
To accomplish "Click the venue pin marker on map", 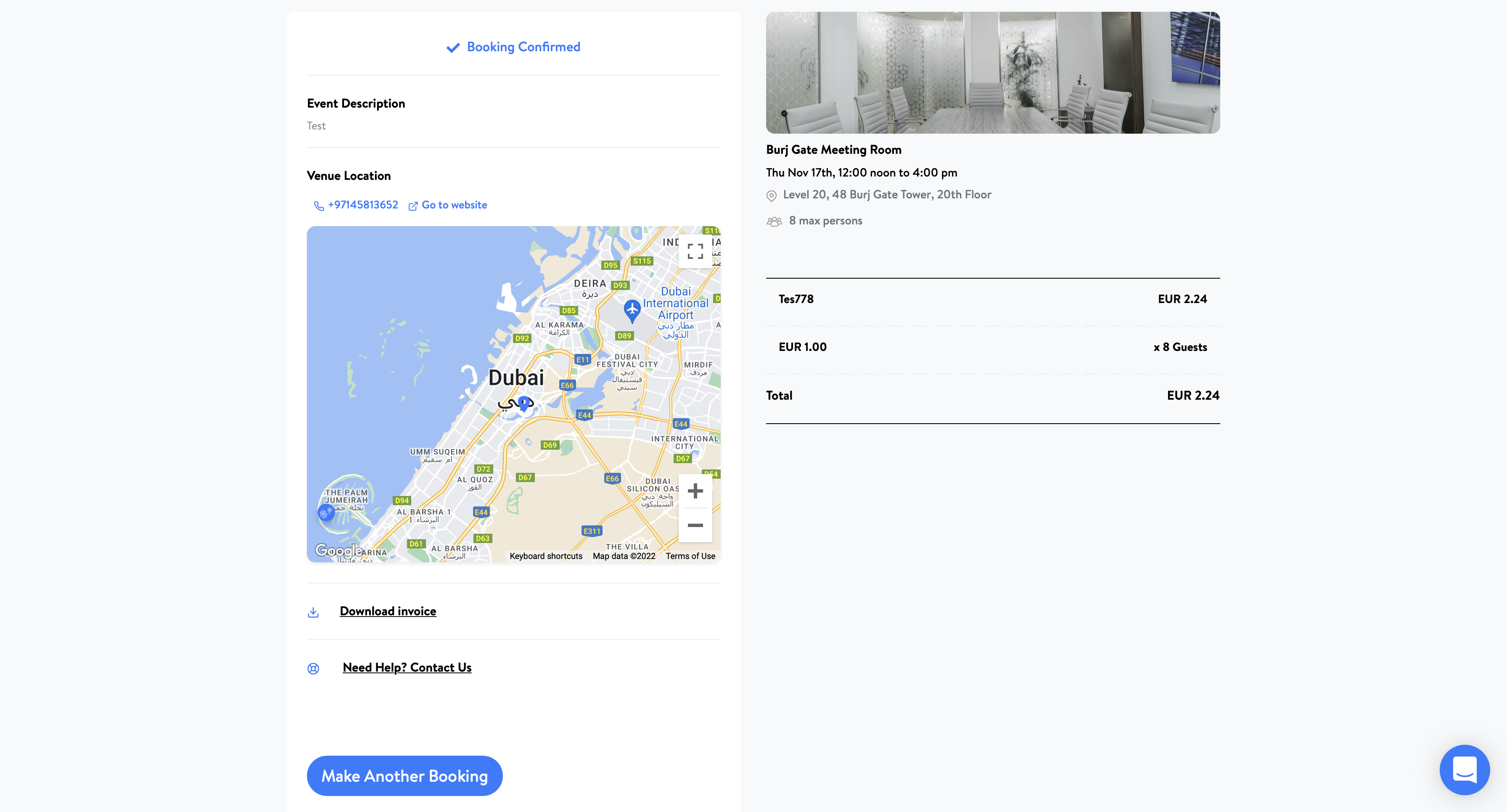I will (524, 403).
